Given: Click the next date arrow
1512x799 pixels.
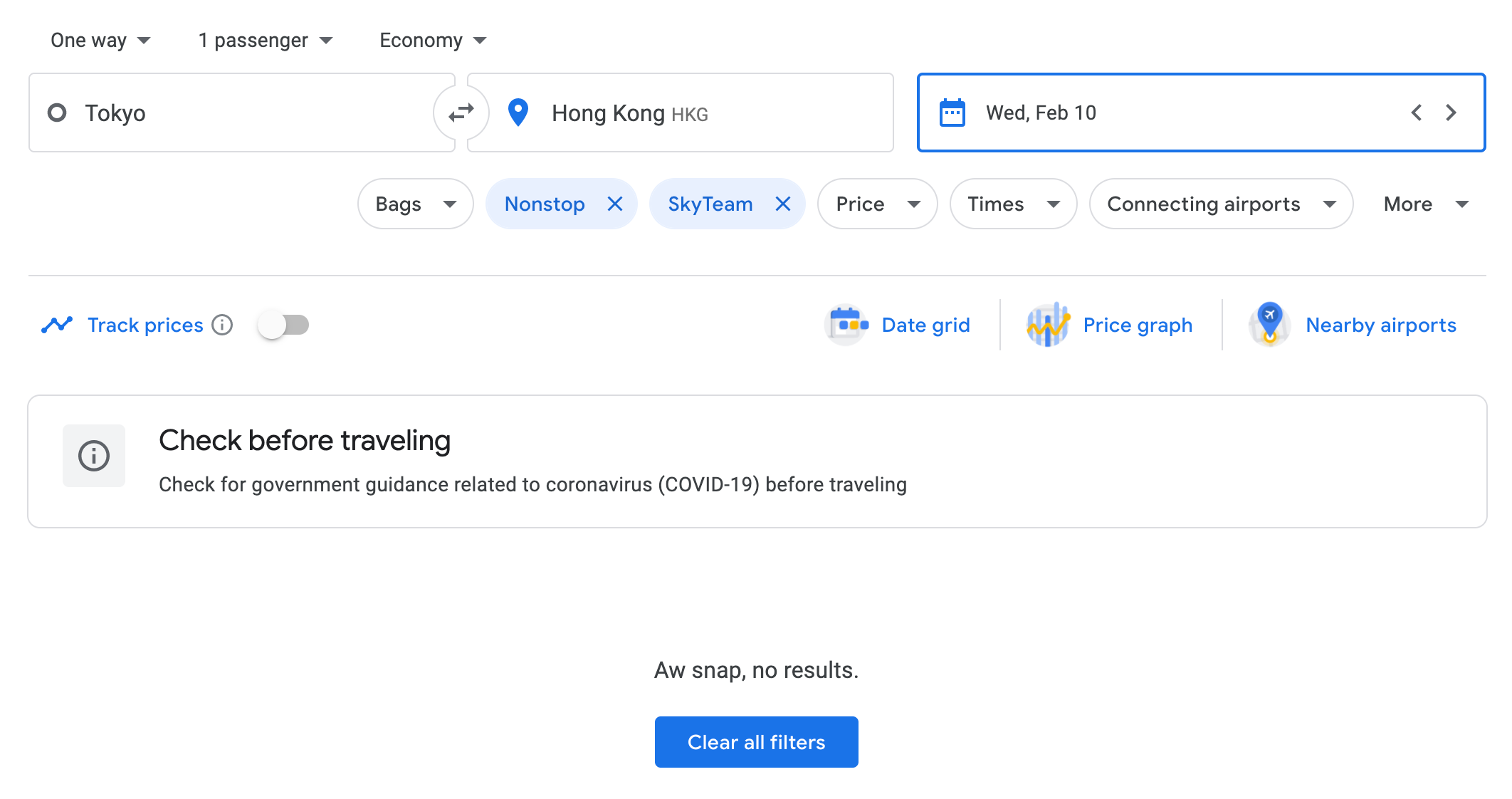Looking at the screenshot, I should pyautogui.click(x=1451, y=112).
